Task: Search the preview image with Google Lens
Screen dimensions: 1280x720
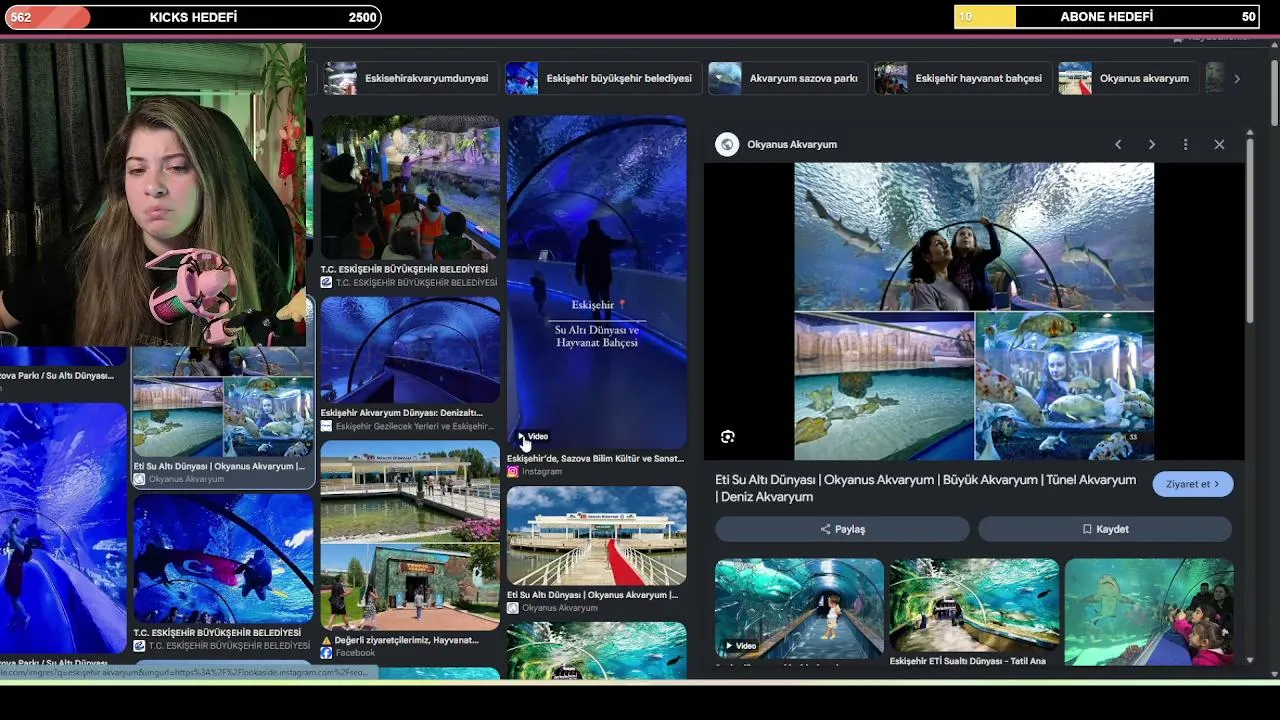Action: (x=727, y=437)
